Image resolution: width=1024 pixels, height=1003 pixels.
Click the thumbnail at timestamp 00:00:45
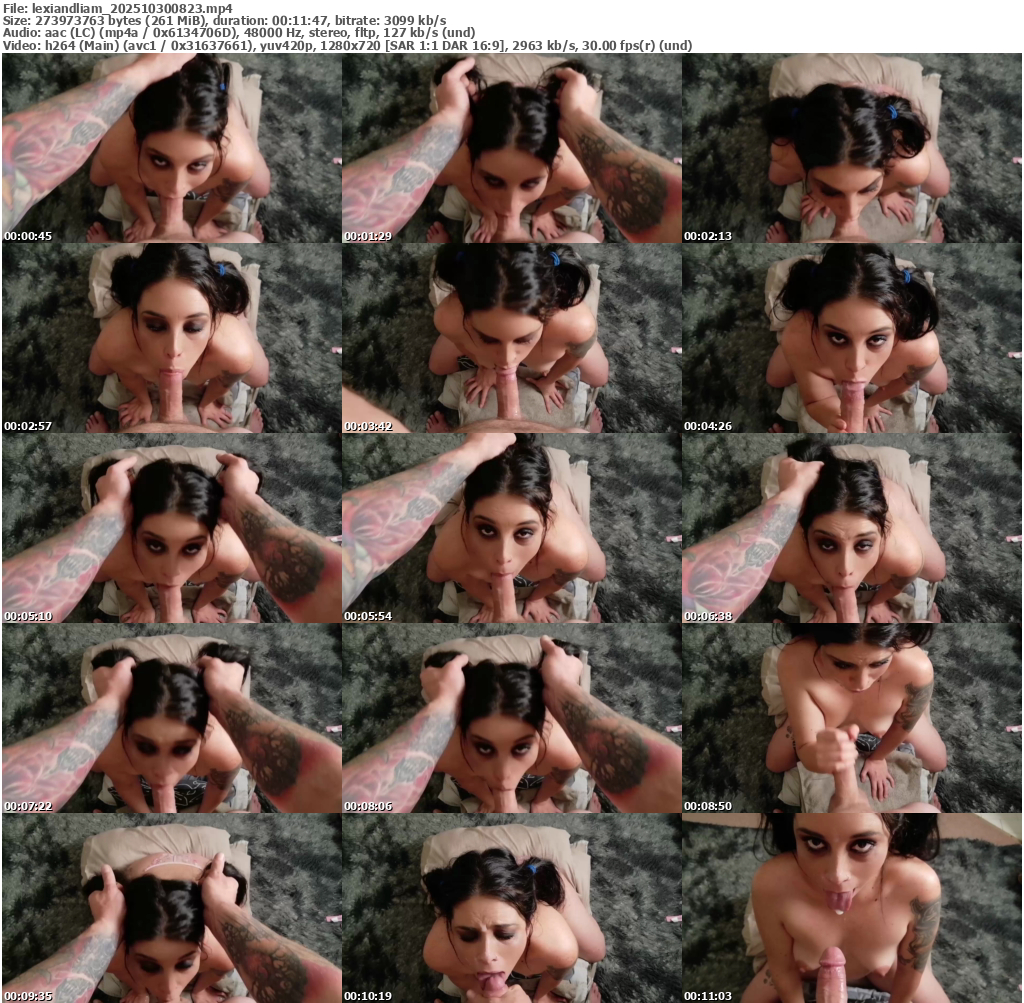click(x=171, y=148)
